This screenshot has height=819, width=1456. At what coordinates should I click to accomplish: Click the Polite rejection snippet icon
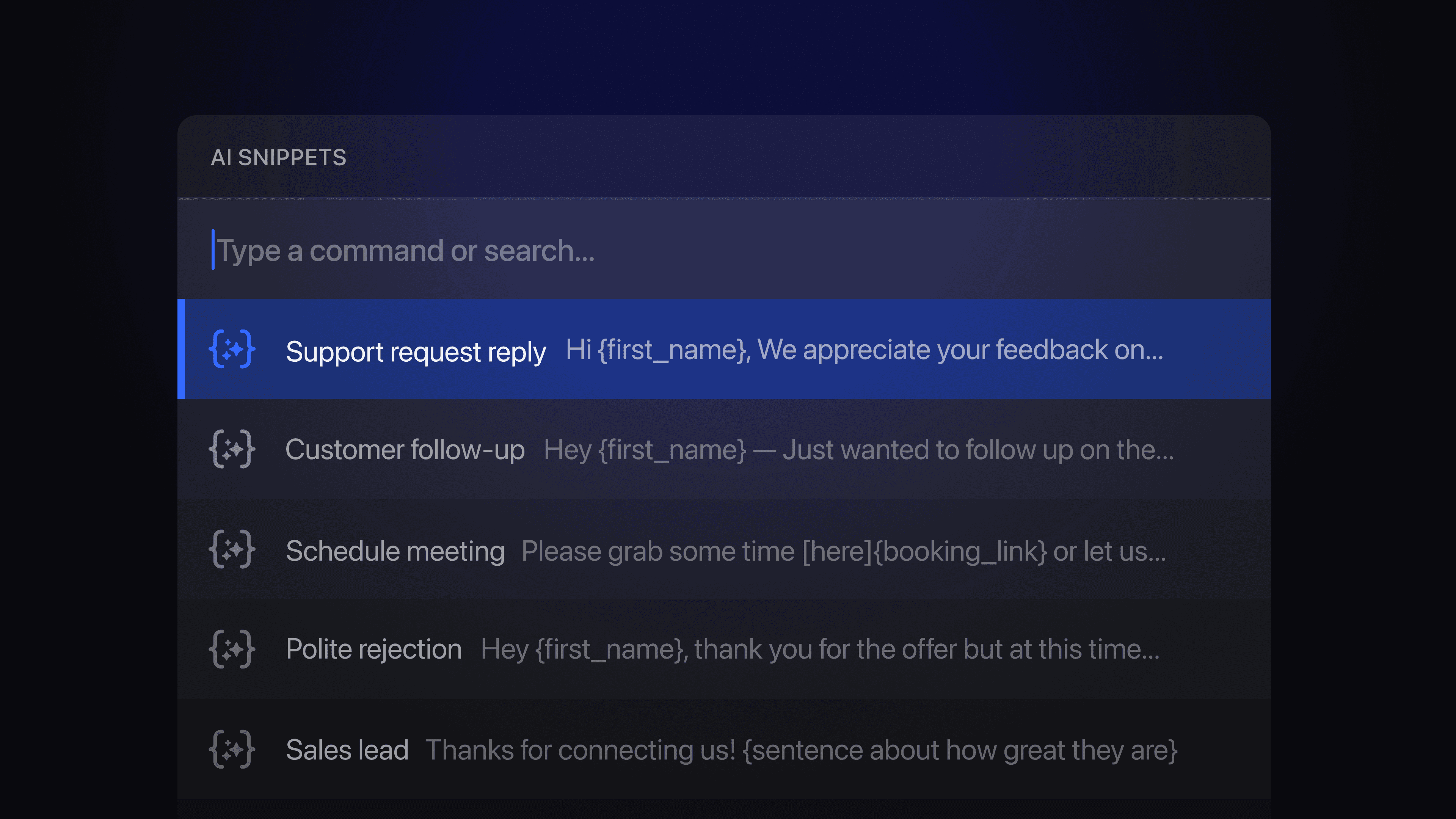click(232, 650)
